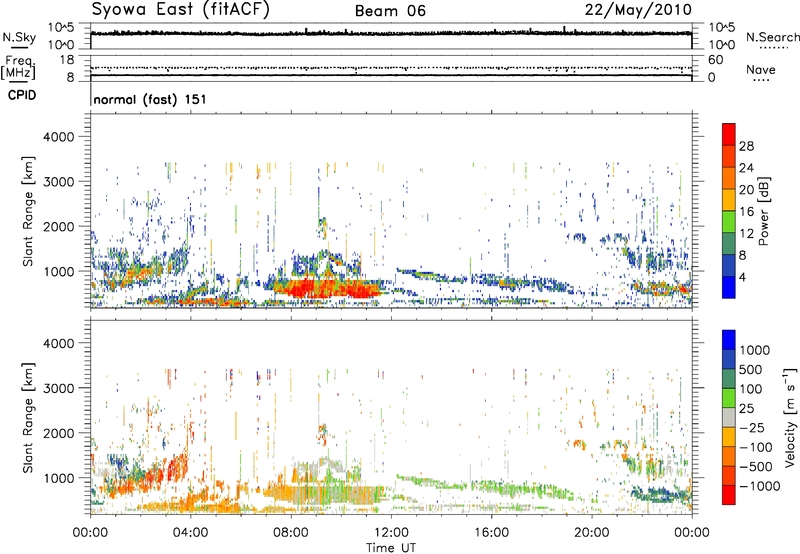Click the '2000' tick of the velocity panel
This screenshot has width=800, height=554.
click(x=59, y=433)
